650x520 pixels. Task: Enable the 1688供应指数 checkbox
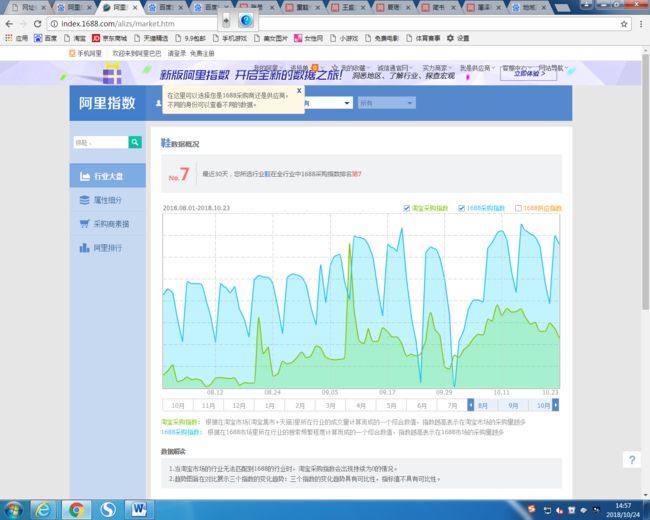(518, 208)
